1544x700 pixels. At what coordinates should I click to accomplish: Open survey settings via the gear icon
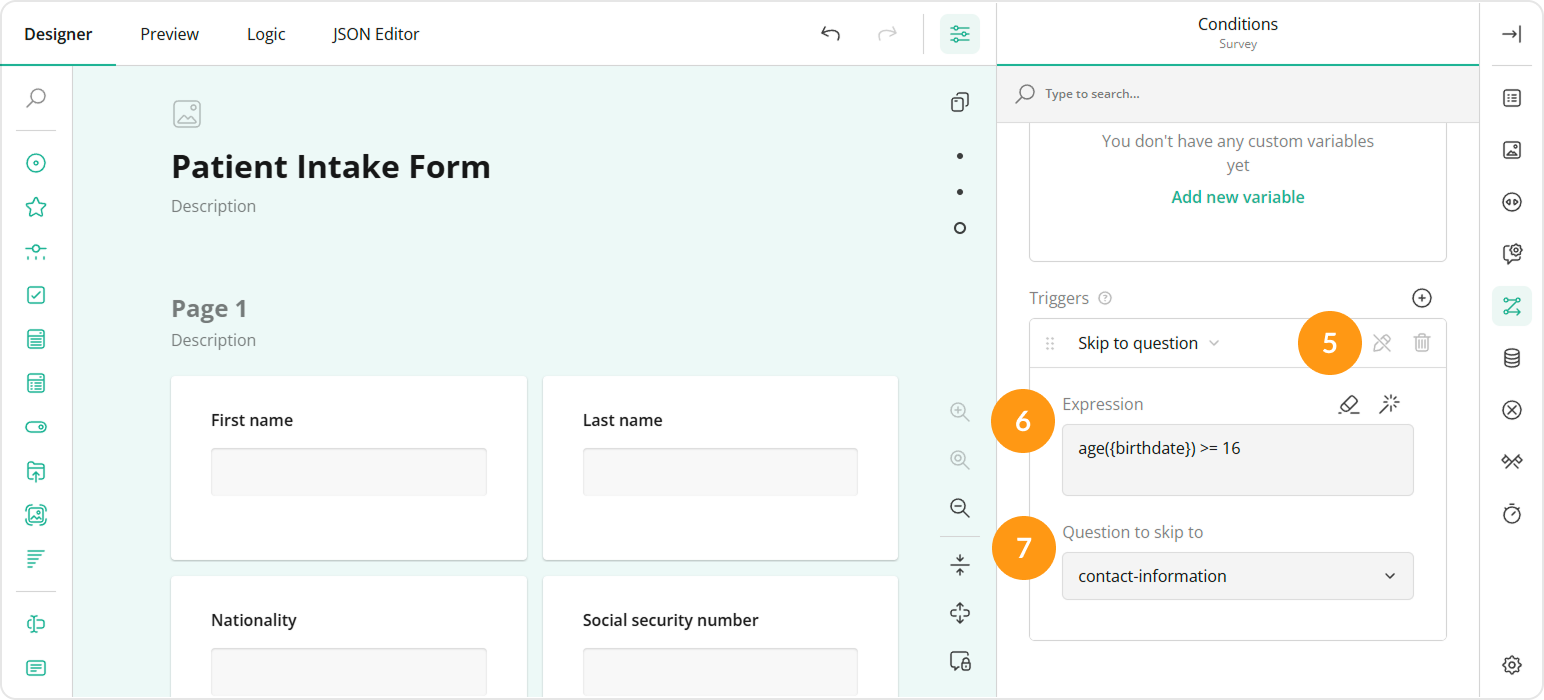coord(1511,664)
